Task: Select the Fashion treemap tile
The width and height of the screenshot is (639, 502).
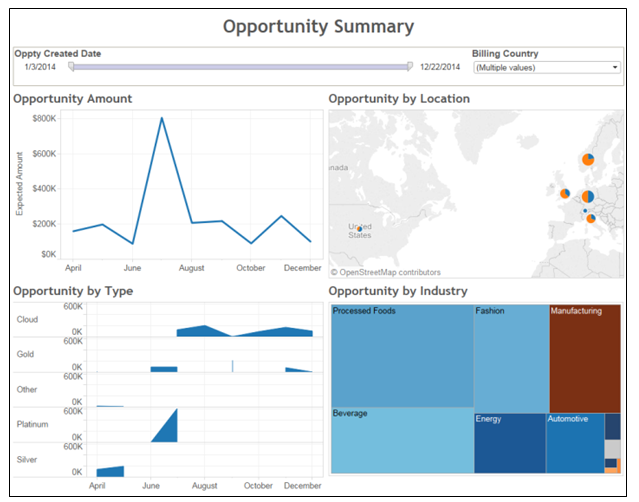Action: [511, 359]
